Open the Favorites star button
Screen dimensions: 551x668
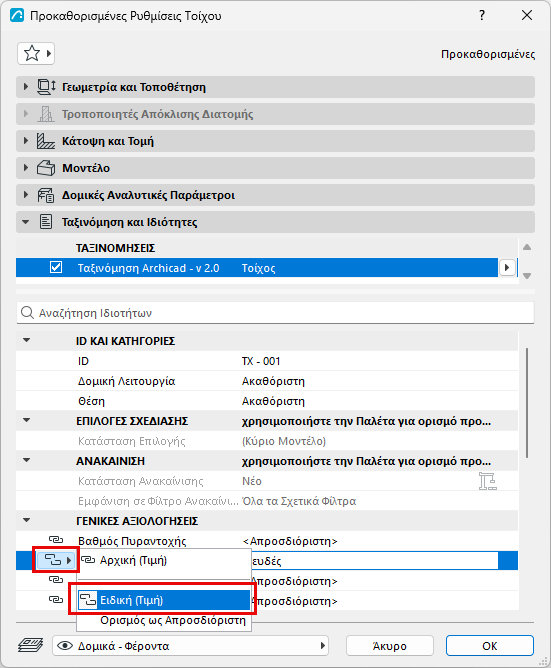[36, 54]
